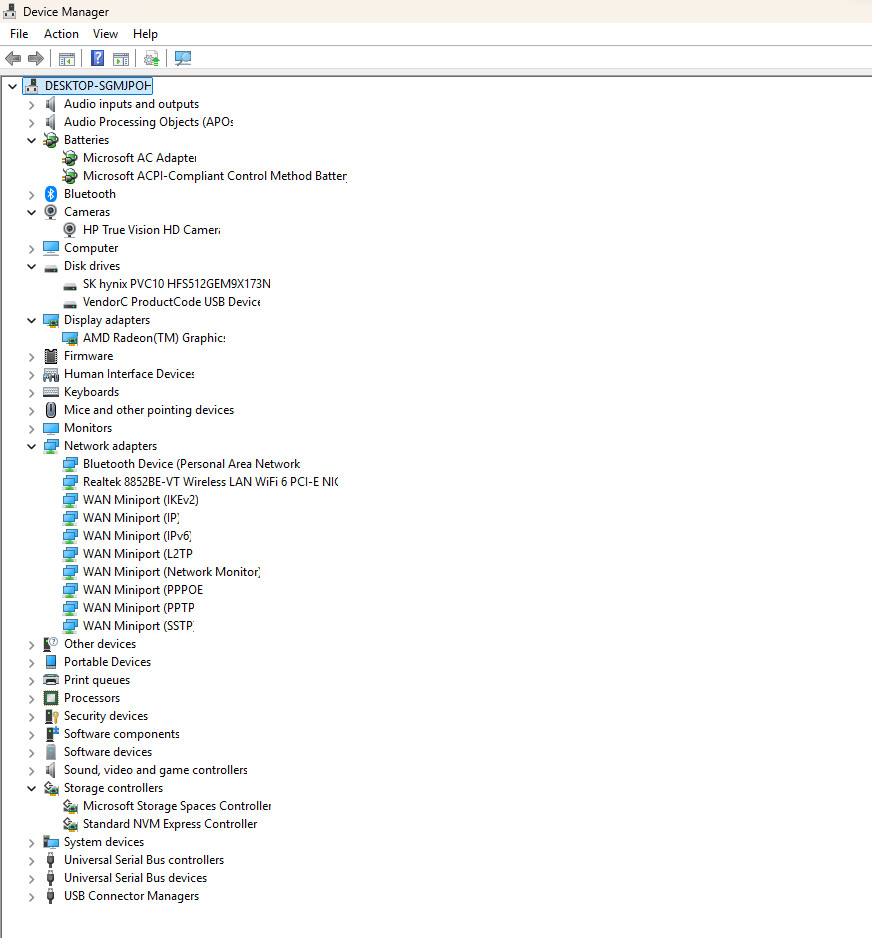
Task: Click the Bluetooth category icon
Action: pyautogui.click(x=51, y=194)
